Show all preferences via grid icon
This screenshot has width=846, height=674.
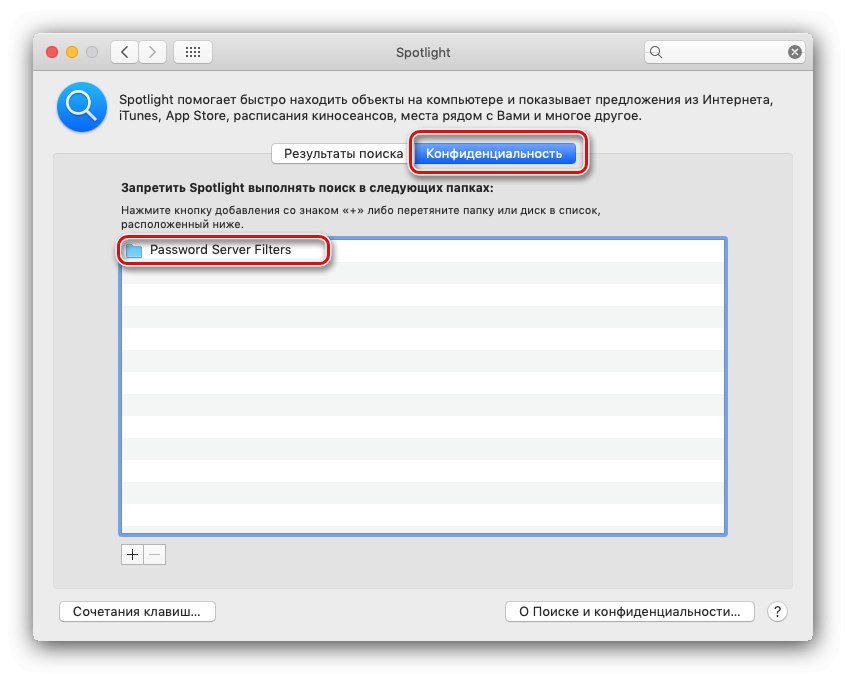193,52
